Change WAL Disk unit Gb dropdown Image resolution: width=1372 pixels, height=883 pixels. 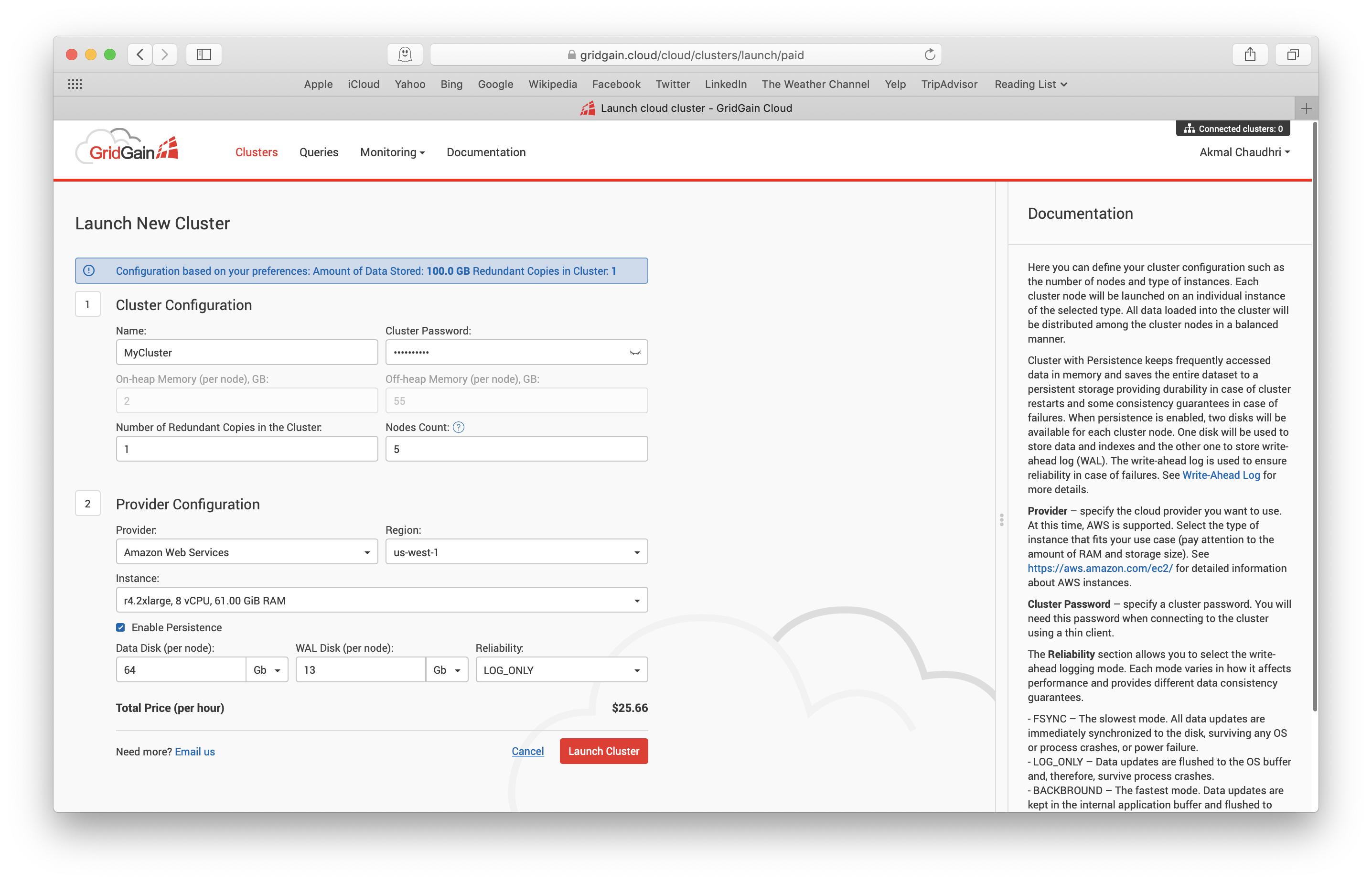click(x=447, y=670)
